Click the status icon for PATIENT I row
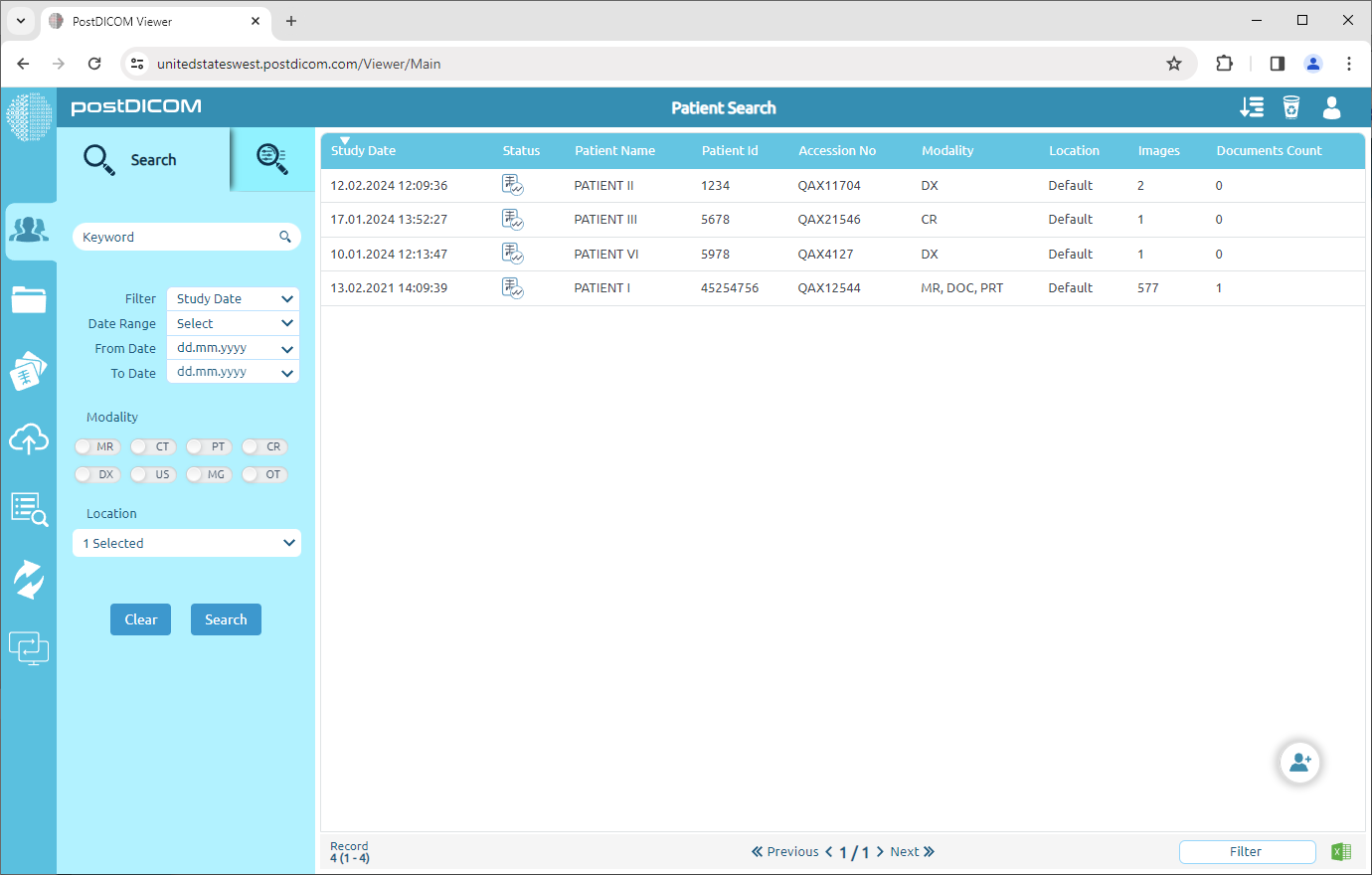 pyautogui.click(x=513, y=287)
